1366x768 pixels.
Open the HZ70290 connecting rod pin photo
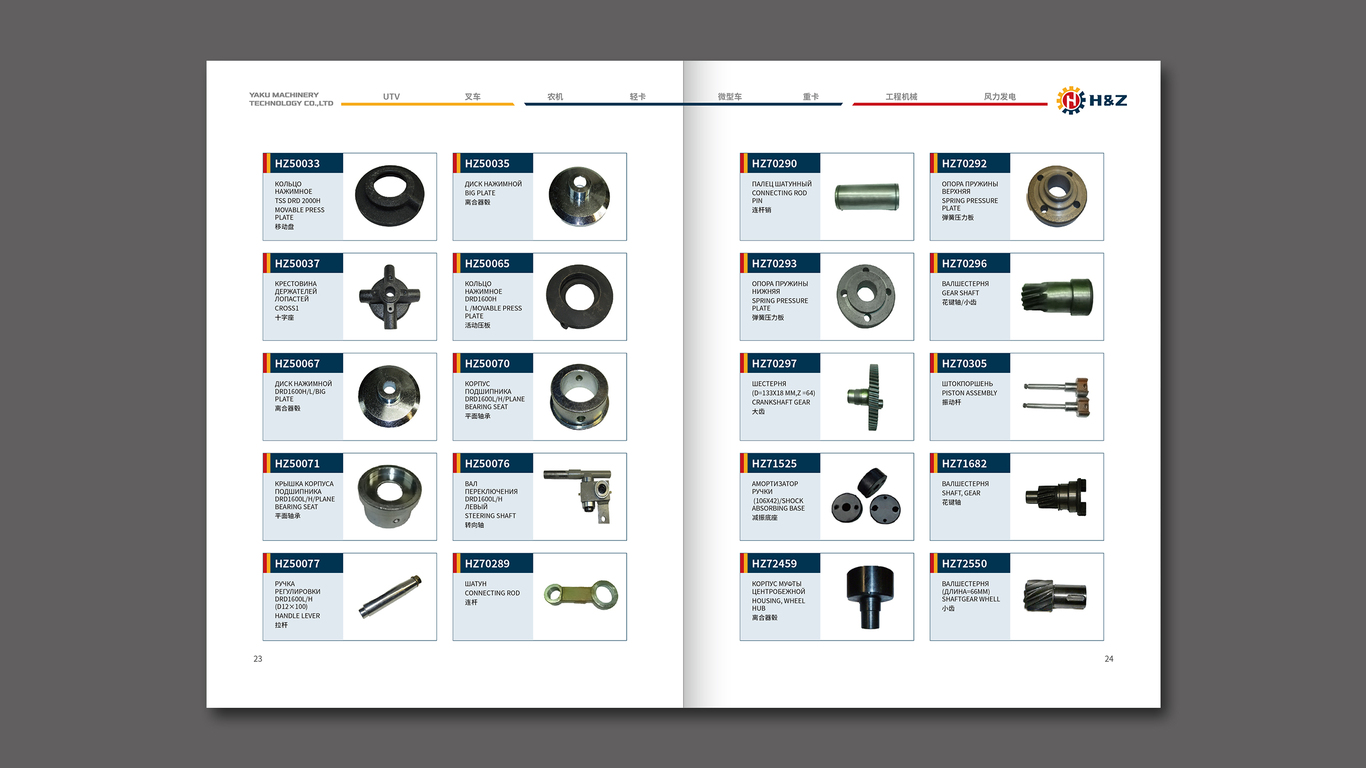click(x=867, y=196)
